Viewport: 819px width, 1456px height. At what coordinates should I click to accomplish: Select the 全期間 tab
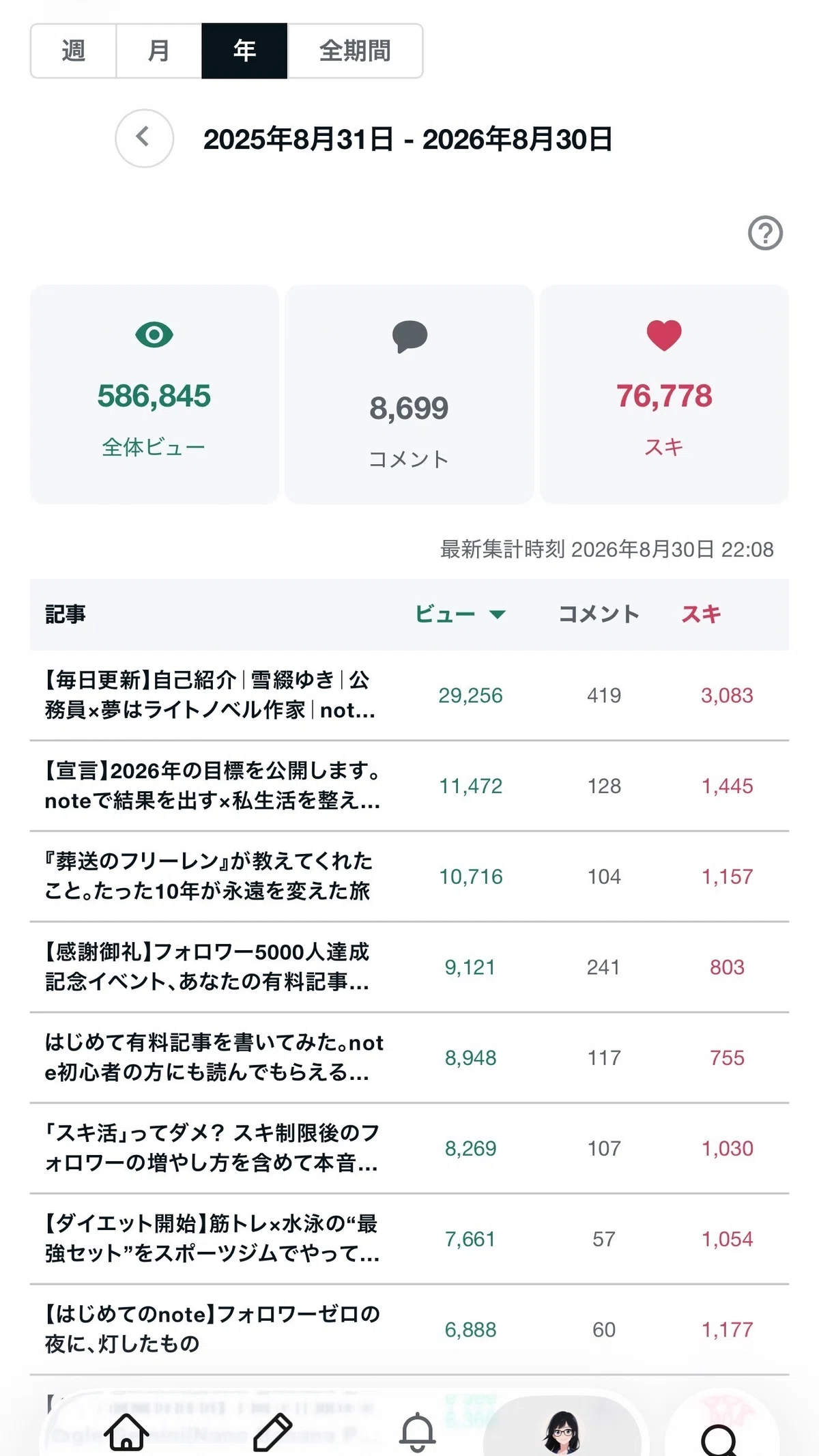pyautogui.click(x=355, y=51)
